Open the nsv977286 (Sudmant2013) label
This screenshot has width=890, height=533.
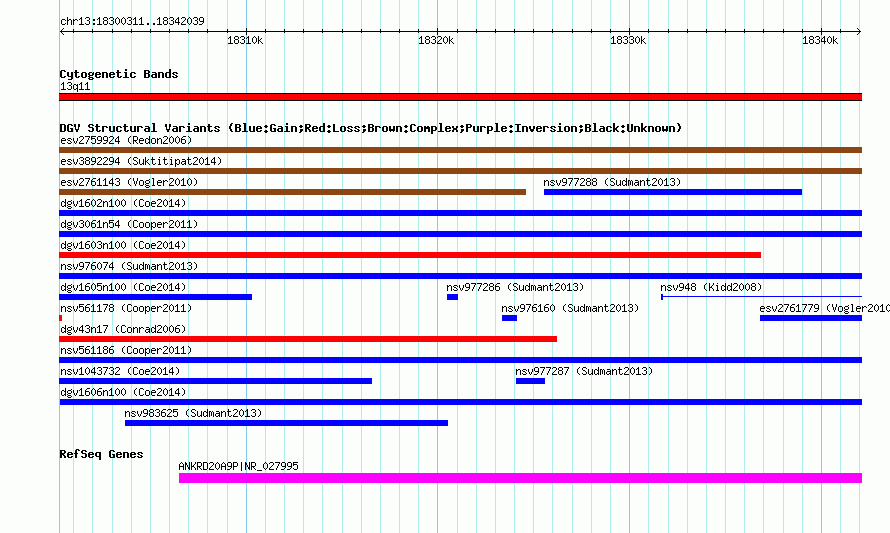[515, 287]
